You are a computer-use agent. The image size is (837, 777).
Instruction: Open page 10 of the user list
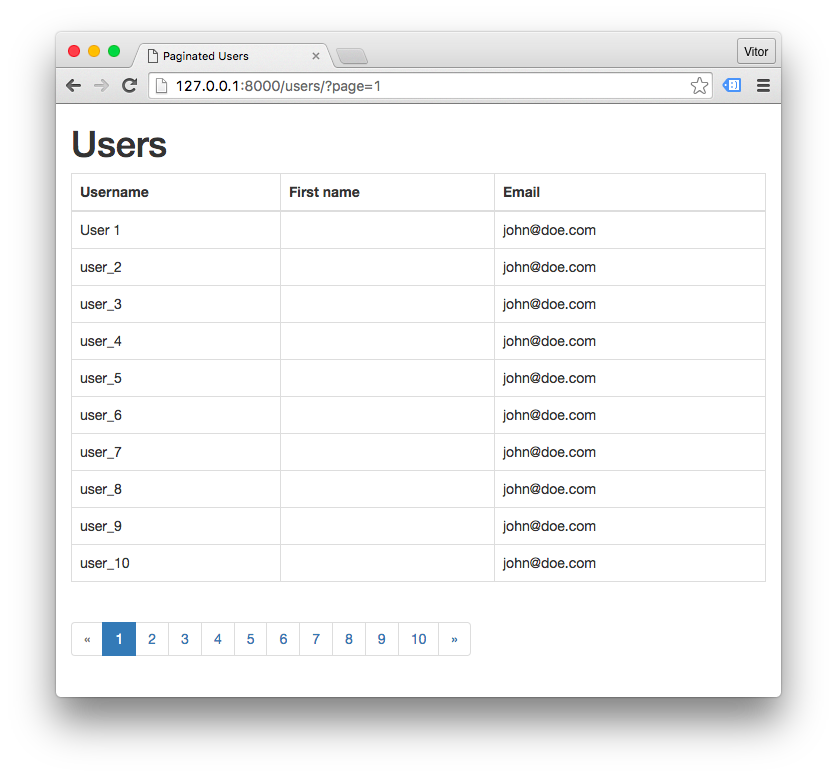point(418,639)
